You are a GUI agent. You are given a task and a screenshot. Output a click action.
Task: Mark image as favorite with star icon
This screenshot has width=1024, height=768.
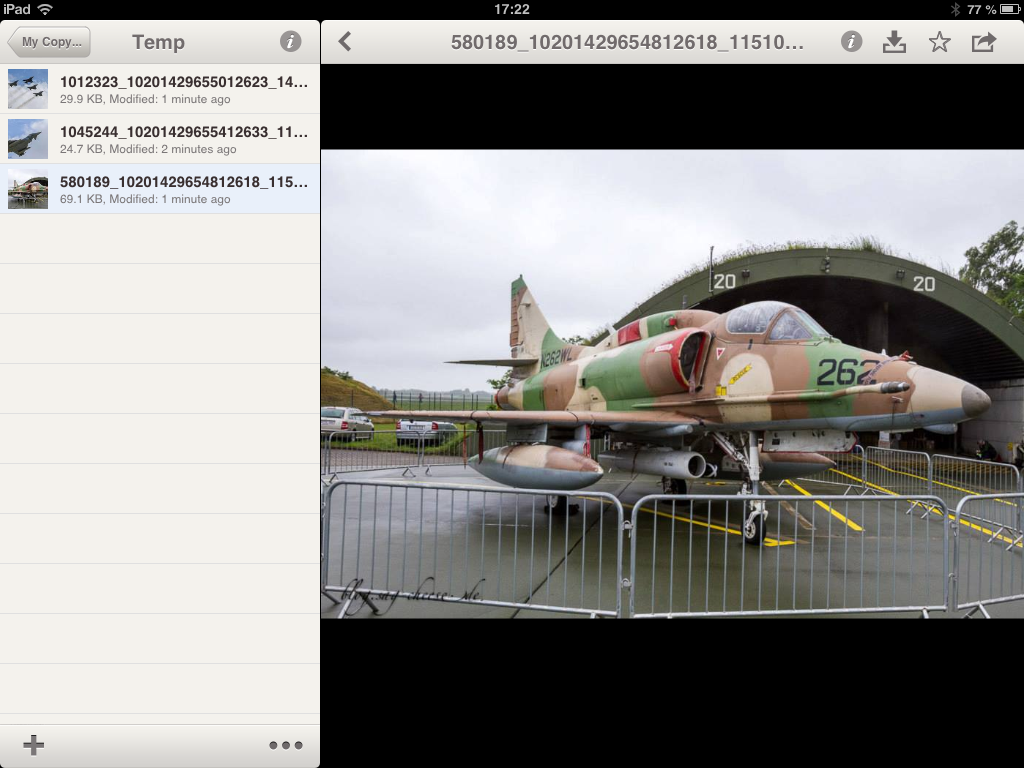pos(939,41)
